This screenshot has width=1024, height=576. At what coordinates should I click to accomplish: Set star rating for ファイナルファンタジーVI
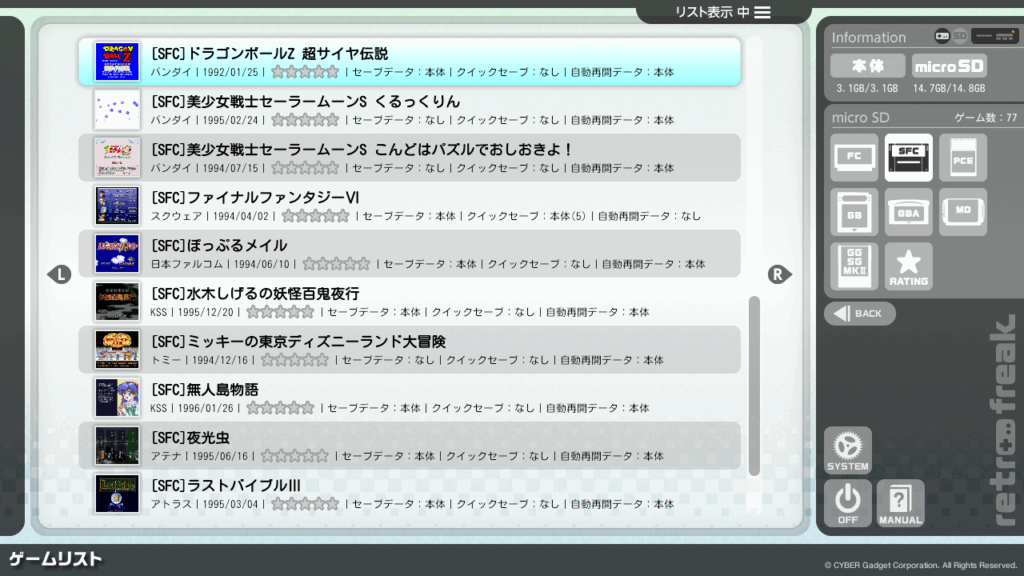coord(315,216)
